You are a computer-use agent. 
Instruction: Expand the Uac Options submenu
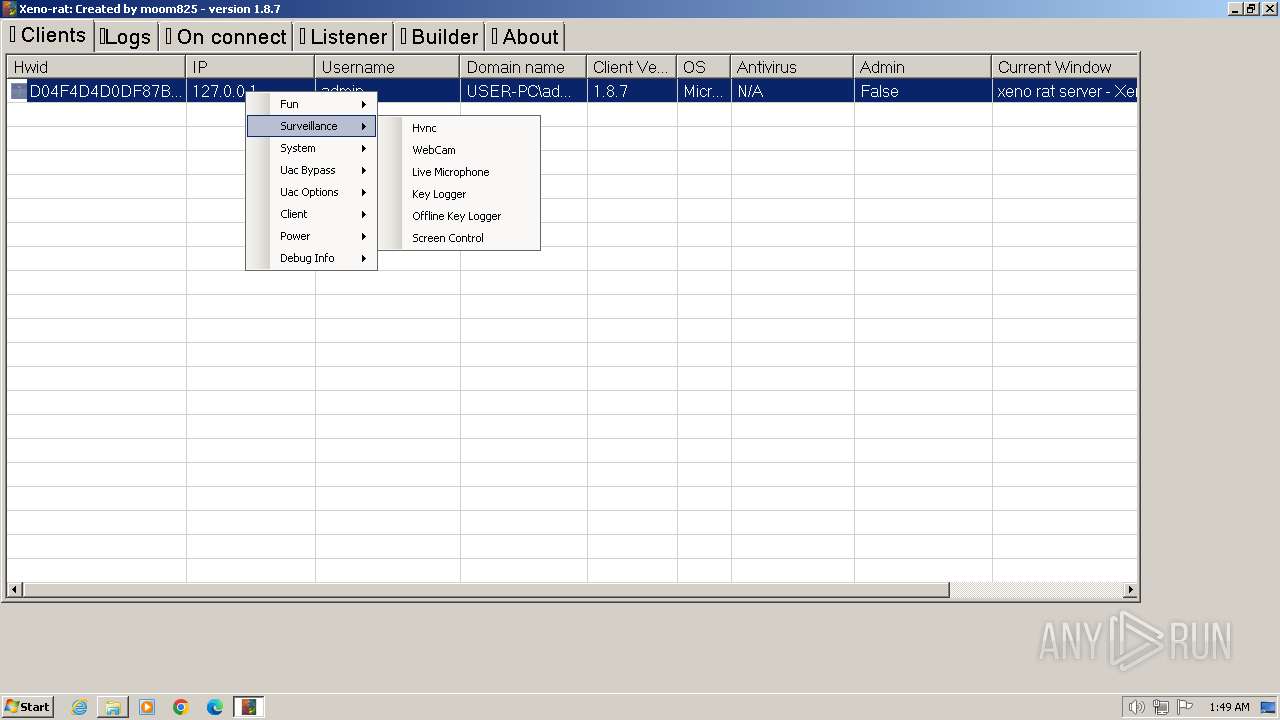[311, 192]
